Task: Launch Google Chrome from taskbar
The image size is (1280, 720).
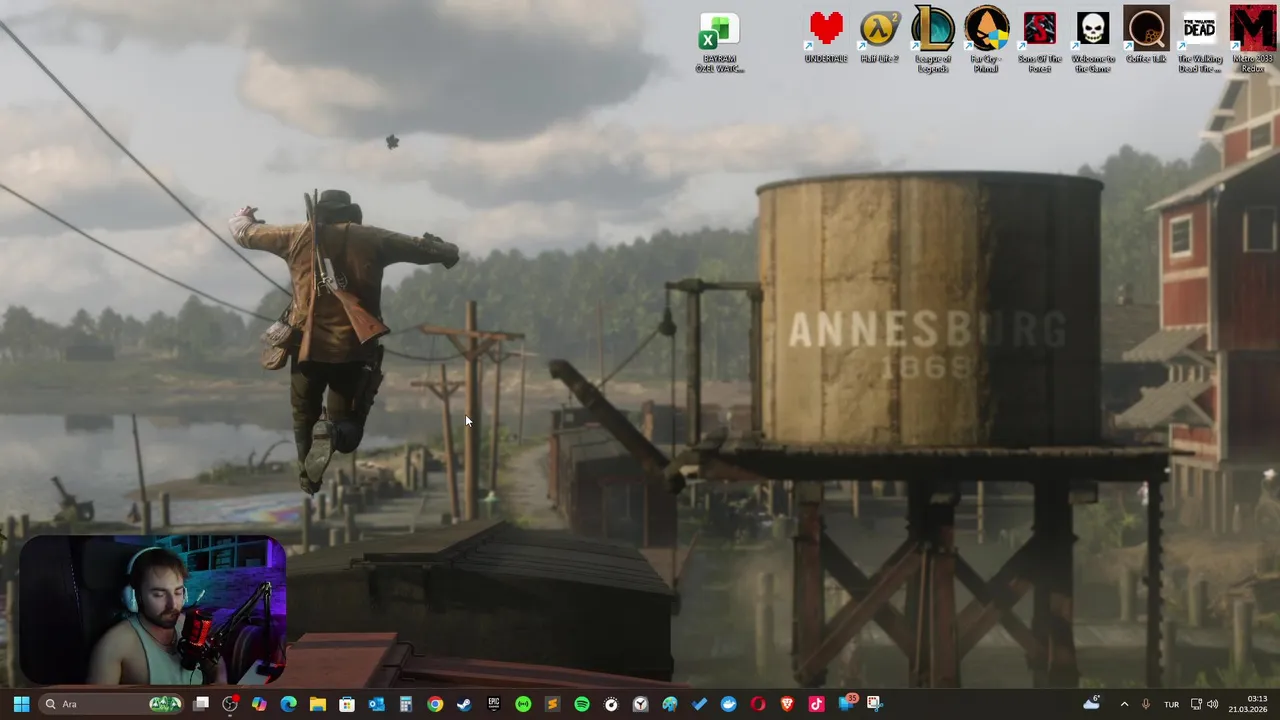Action: (x=435, y=704)
